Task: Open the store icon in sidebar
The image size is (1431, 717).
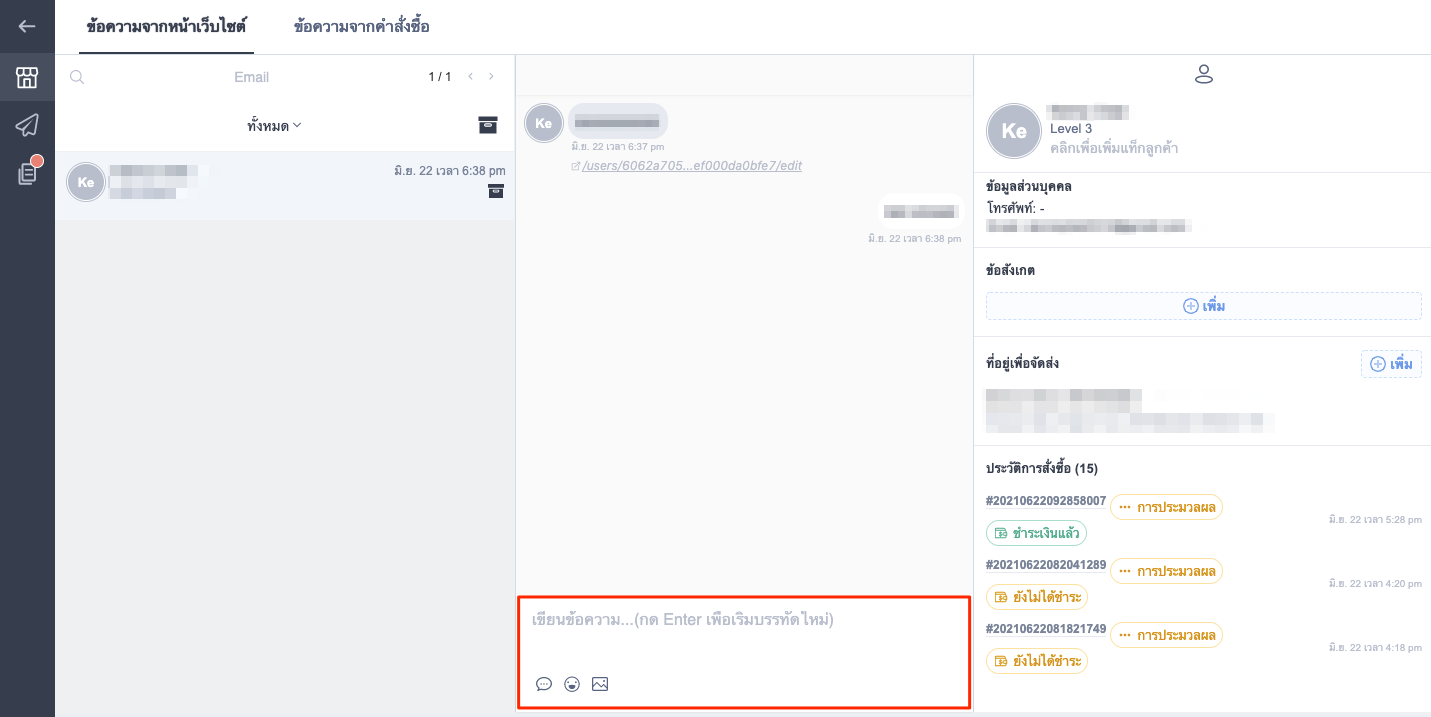Action: click(x=27, y=77)
